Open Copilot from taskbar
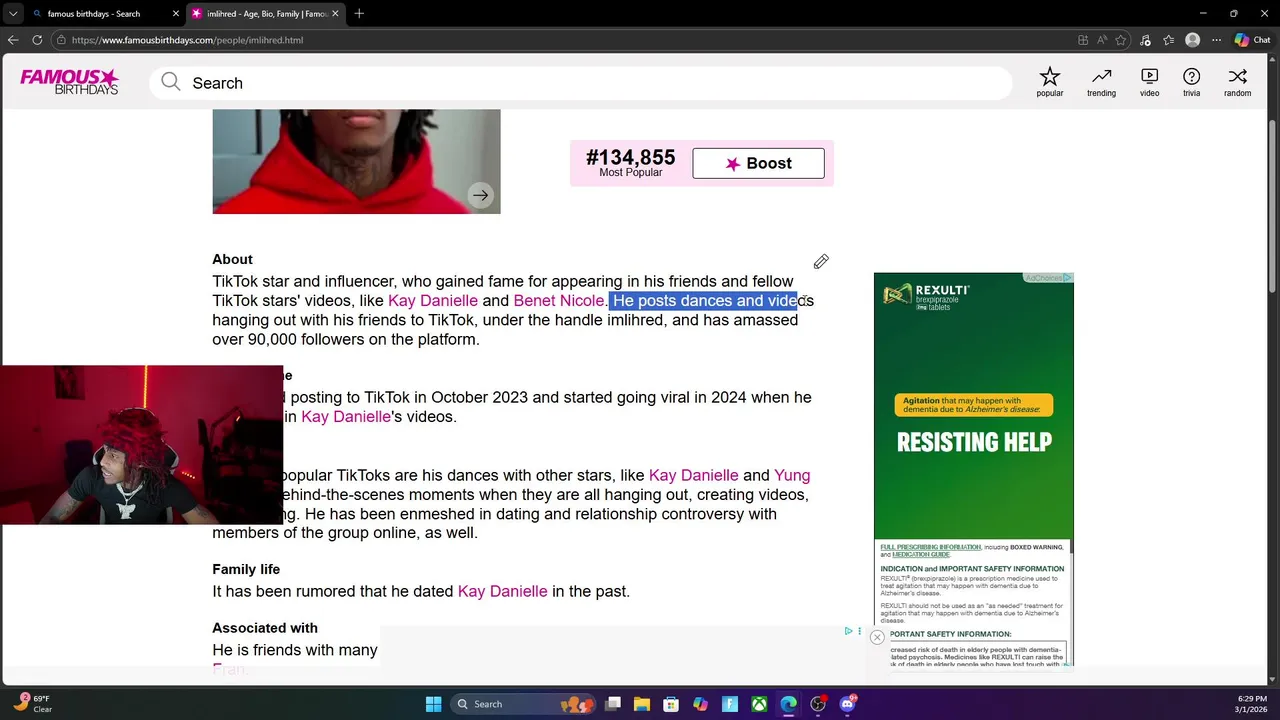 [700, 704]
